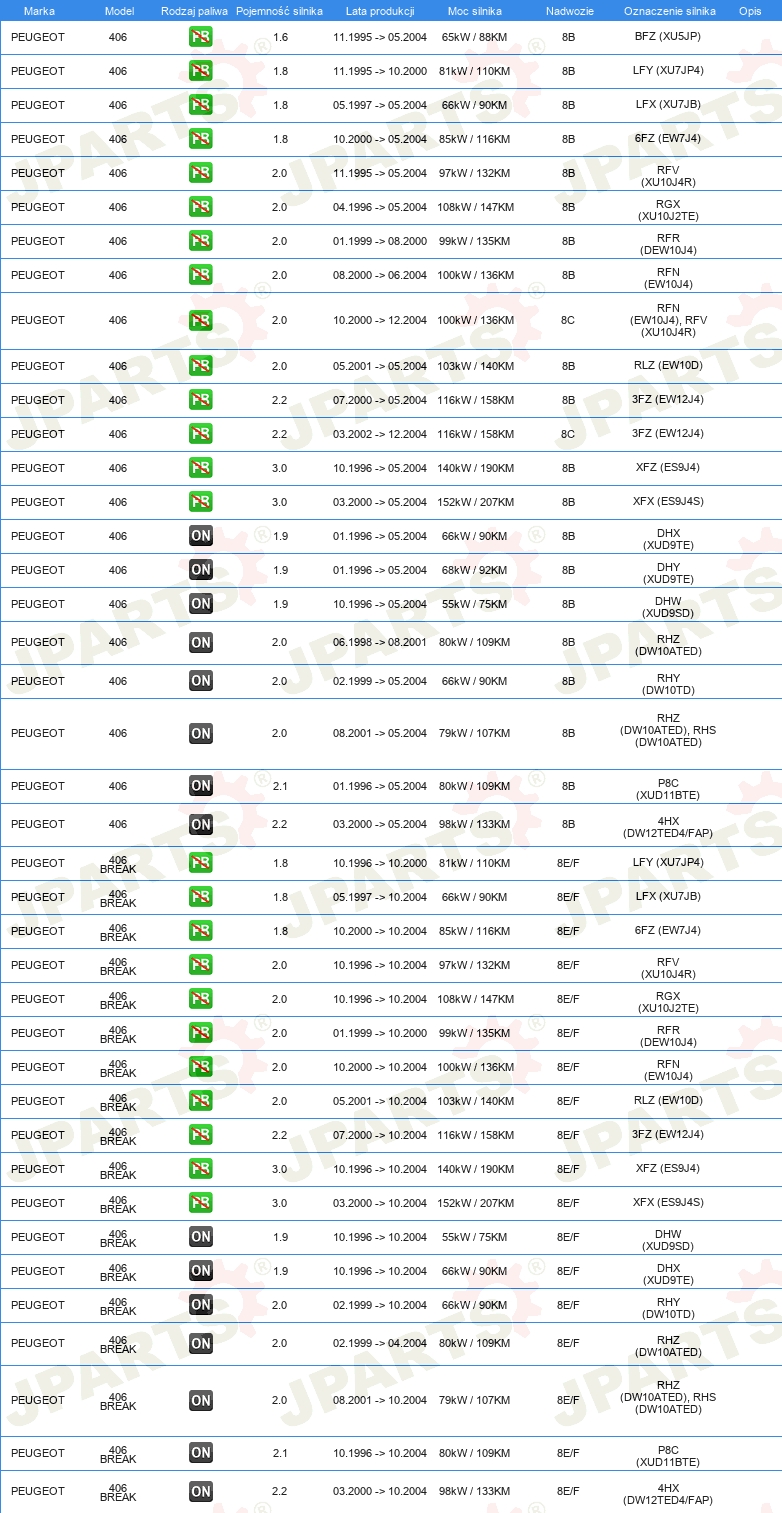Select the Moc silnika column header
Image resolution: width=782 pixels, height=1513 pixels.
pyautogui.click(x=475, y=11)
